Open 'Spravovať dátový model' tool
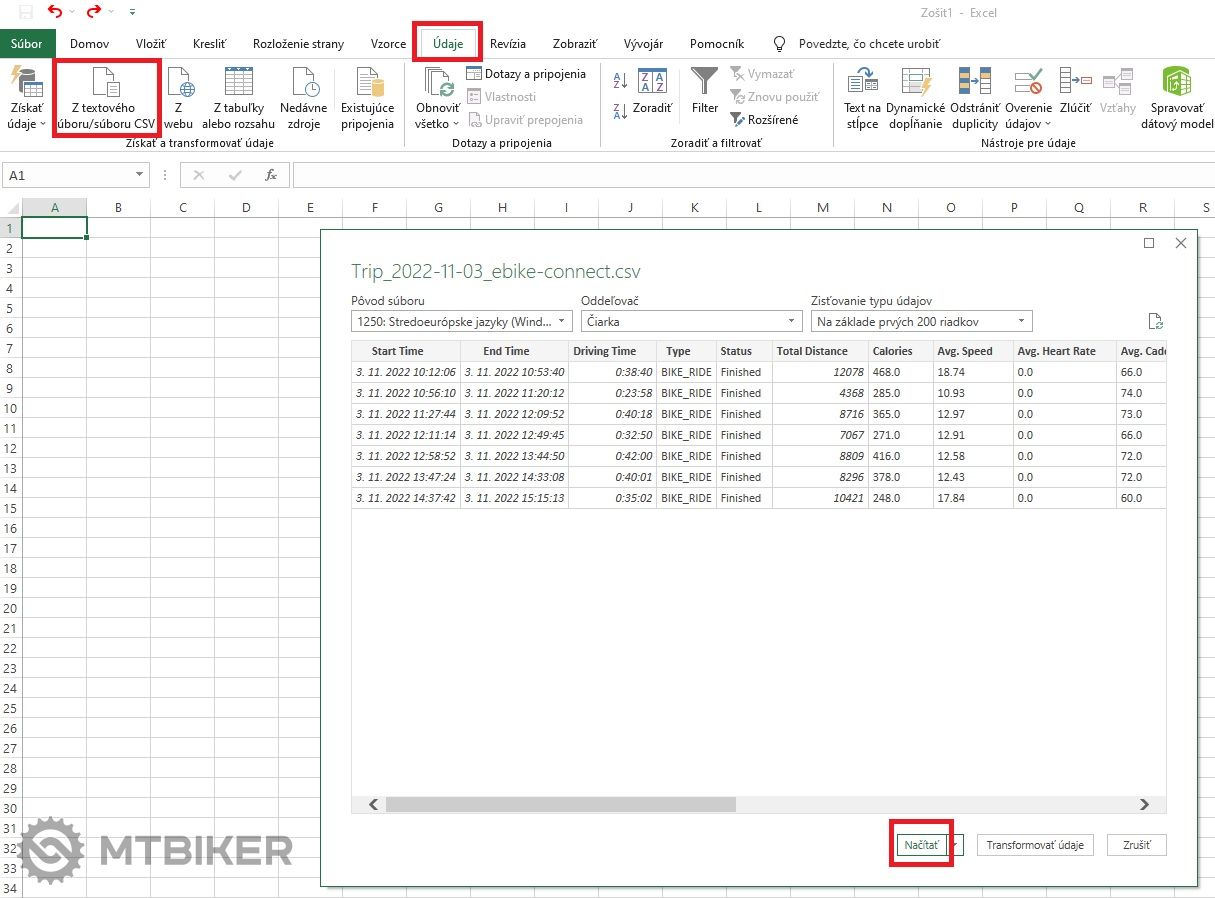 (x=1176, y=82)
